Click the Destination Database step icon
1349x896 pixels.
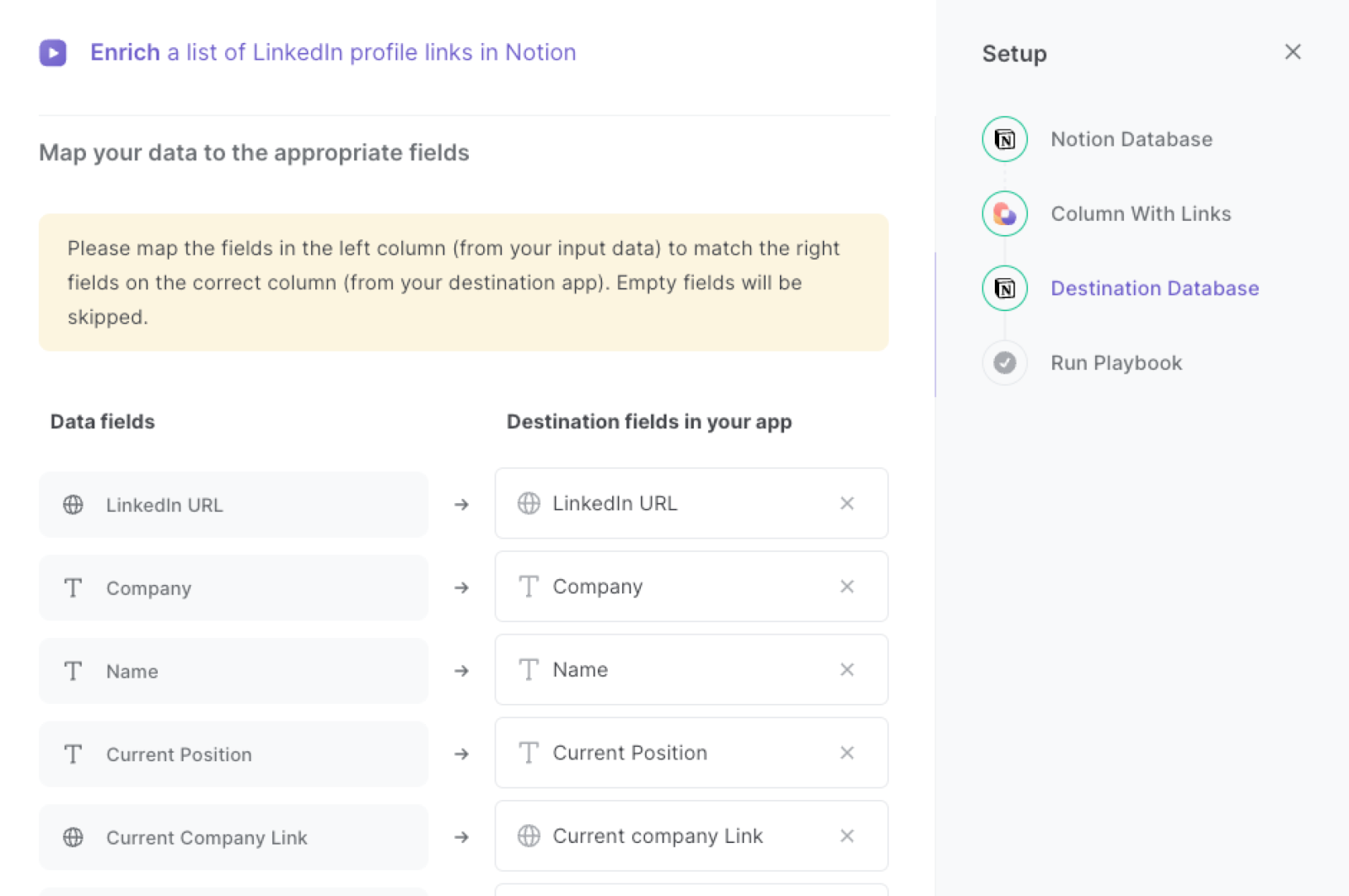(x=1005, y=288)
